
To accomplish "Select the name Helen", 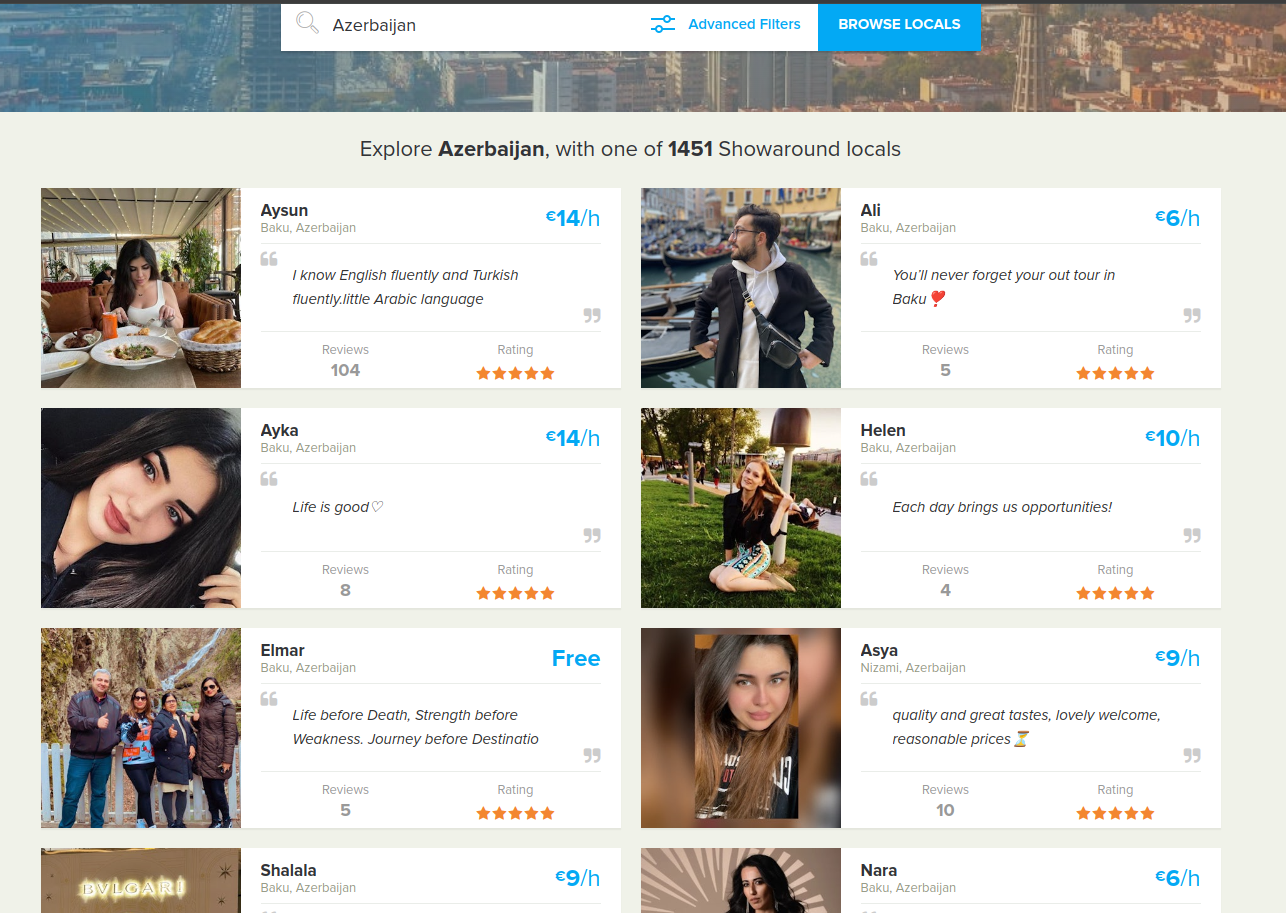I will [883, 430].
